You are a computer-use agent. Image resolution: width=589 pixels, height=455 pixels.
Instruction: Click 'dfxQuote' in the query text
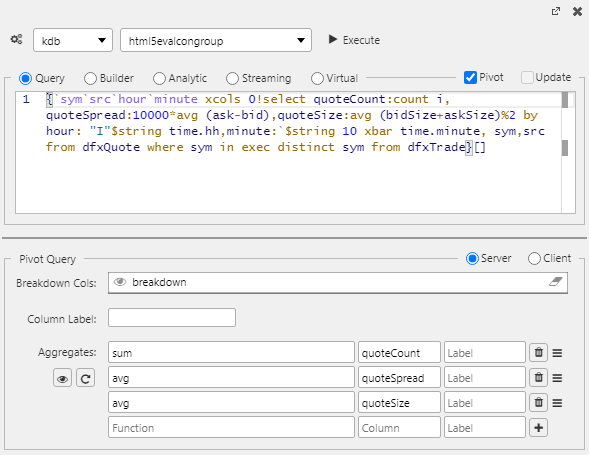point(111,147)
